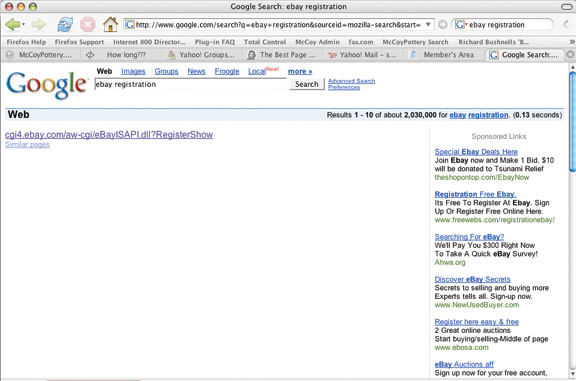Open the Similar pages link

(27, 145)
